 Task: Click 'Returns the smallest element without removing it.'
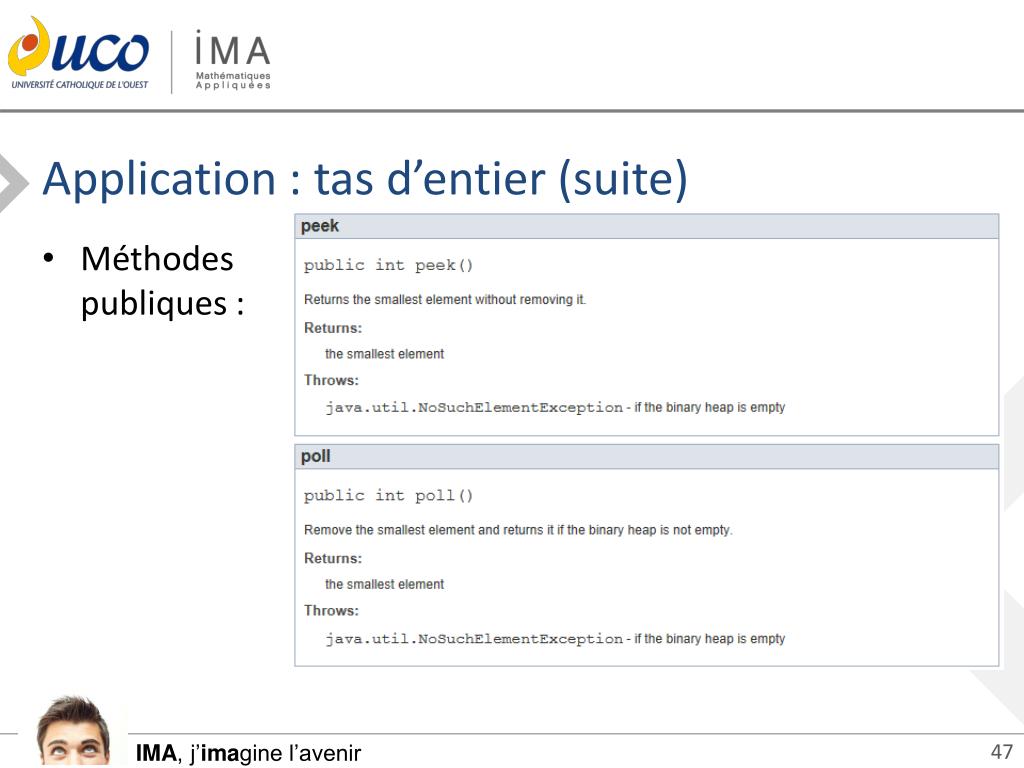[x=445, y=300]
